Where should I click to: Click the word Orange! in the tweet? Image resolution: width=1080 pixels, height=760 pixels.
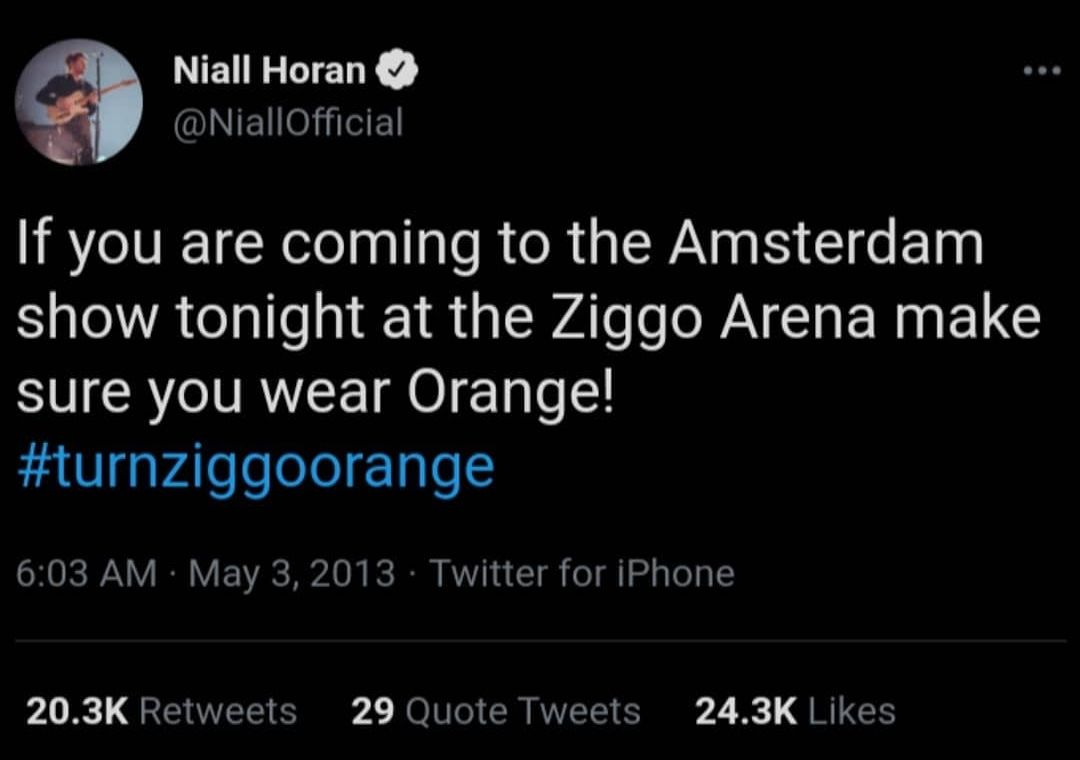tap(510, 394)
